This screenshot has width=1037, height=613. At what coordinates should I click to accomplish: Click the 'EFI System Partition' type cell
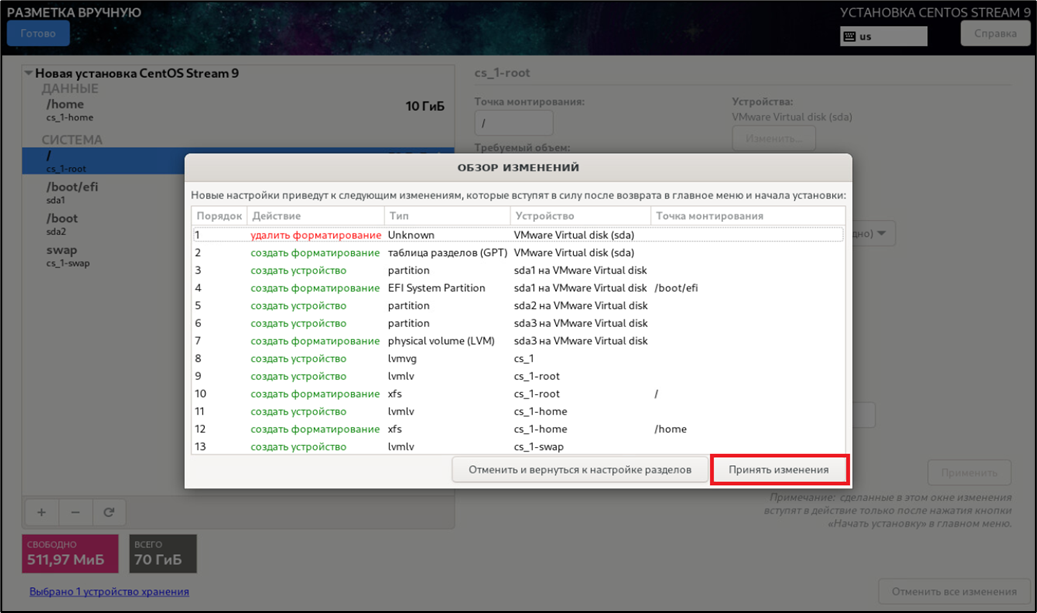coord(436,288)
